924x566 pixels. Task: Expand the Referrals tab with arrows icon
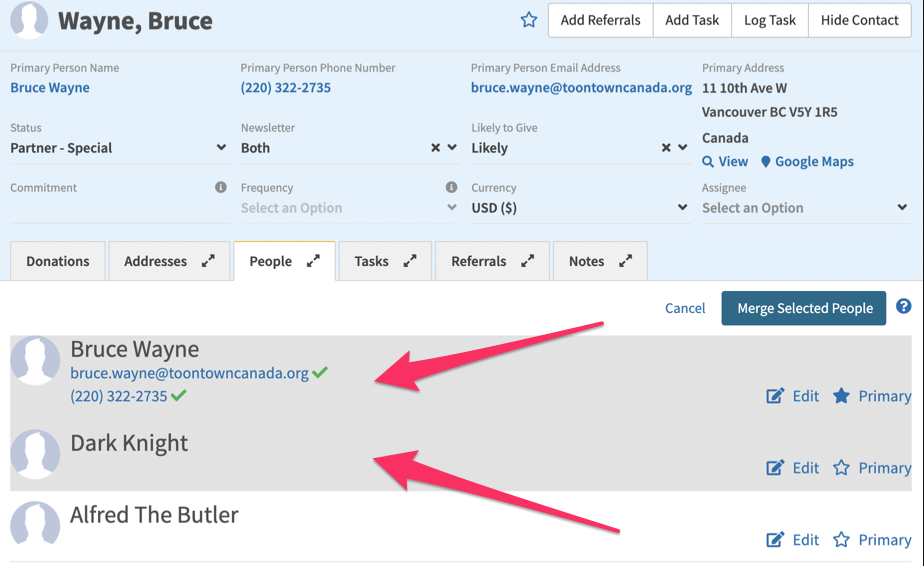click(527, 261)
